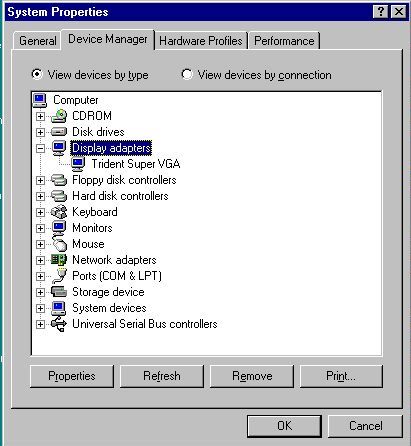This screenshot has width=411, height=446.
Task: Click the Computer root icon
Action: point(40,100)
